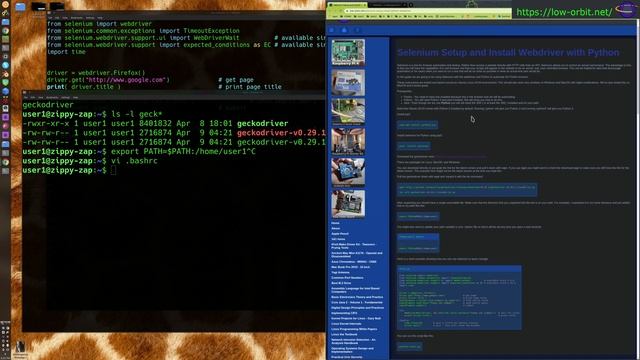Open Common Port Numbers sidebar link
Image resolution: width=640 pixels, height=360 pixels.
point(347,278)
